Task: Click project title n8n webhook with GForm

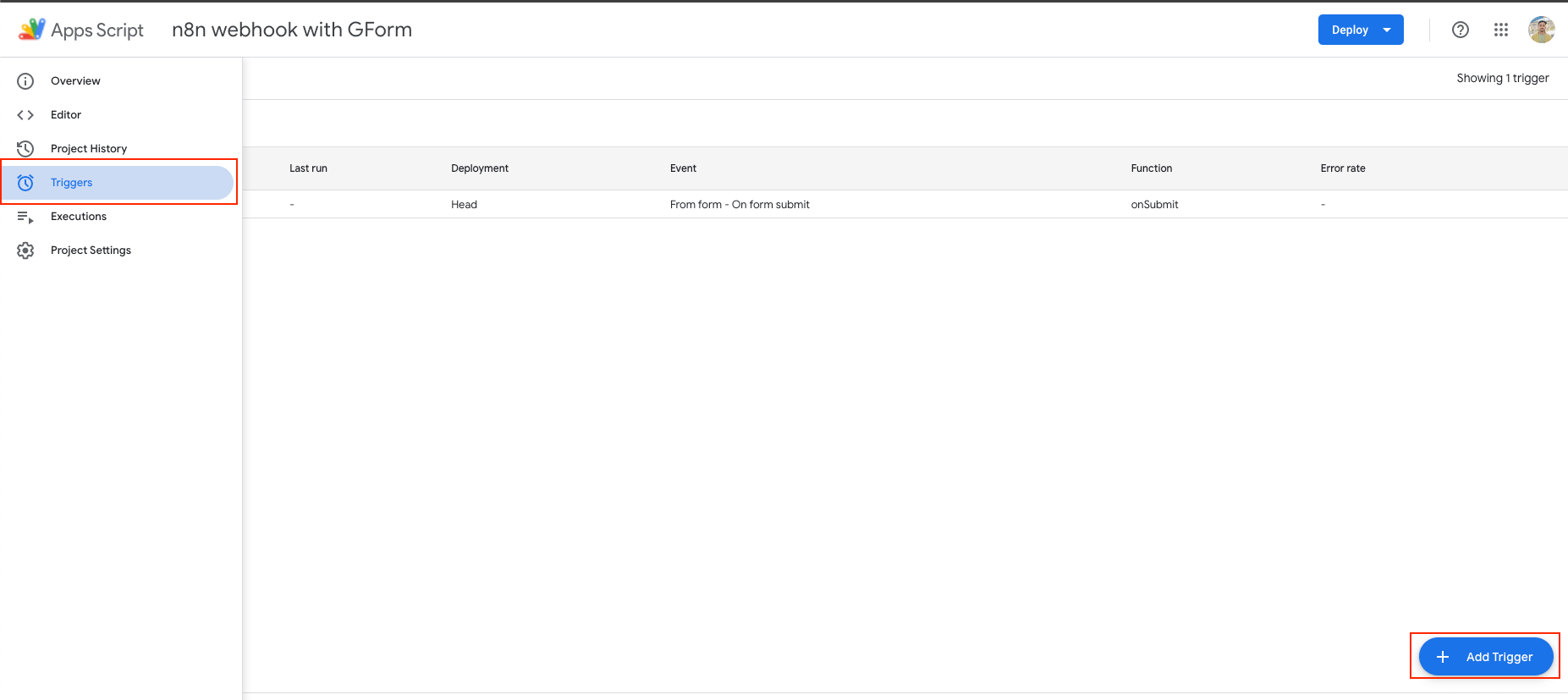Action: [x=292, y=30]
